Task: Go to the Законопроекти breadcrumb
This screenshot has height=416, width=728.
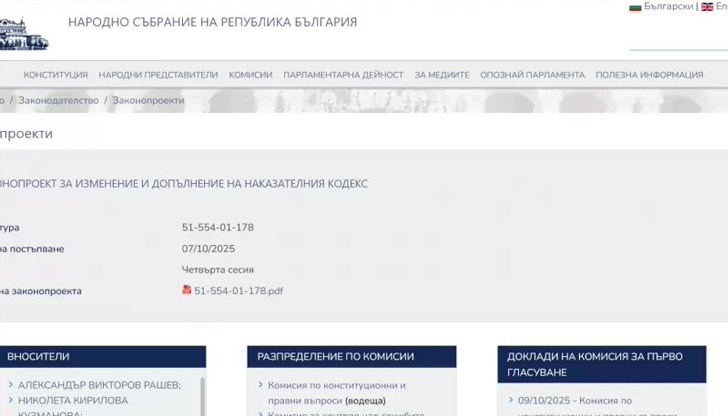Action: [148, 101]
